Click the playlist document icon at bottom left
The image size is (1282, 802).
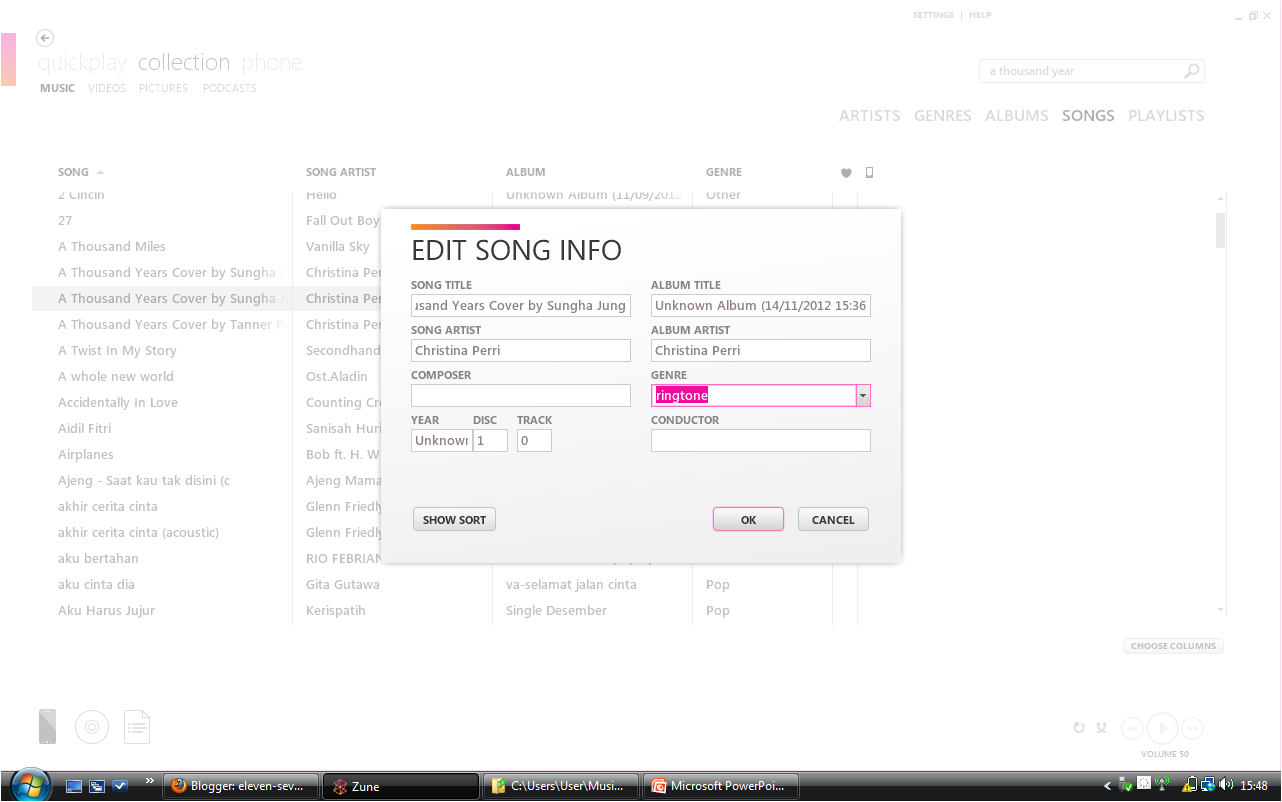pos(137,727)
